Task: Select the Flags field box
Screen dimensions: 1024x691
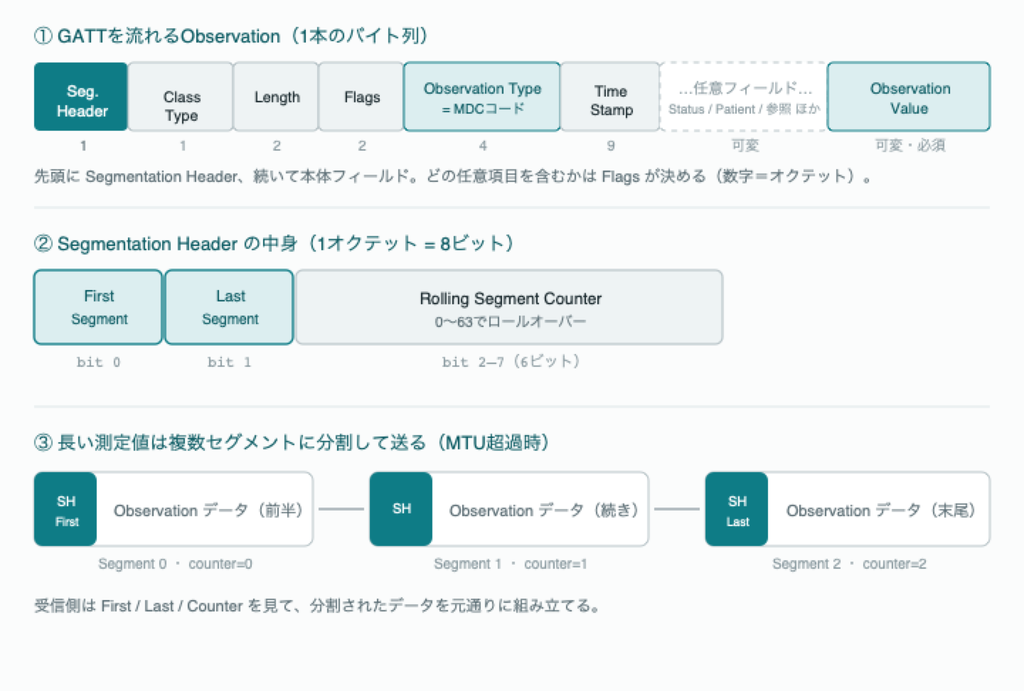Action: [361, 97]
